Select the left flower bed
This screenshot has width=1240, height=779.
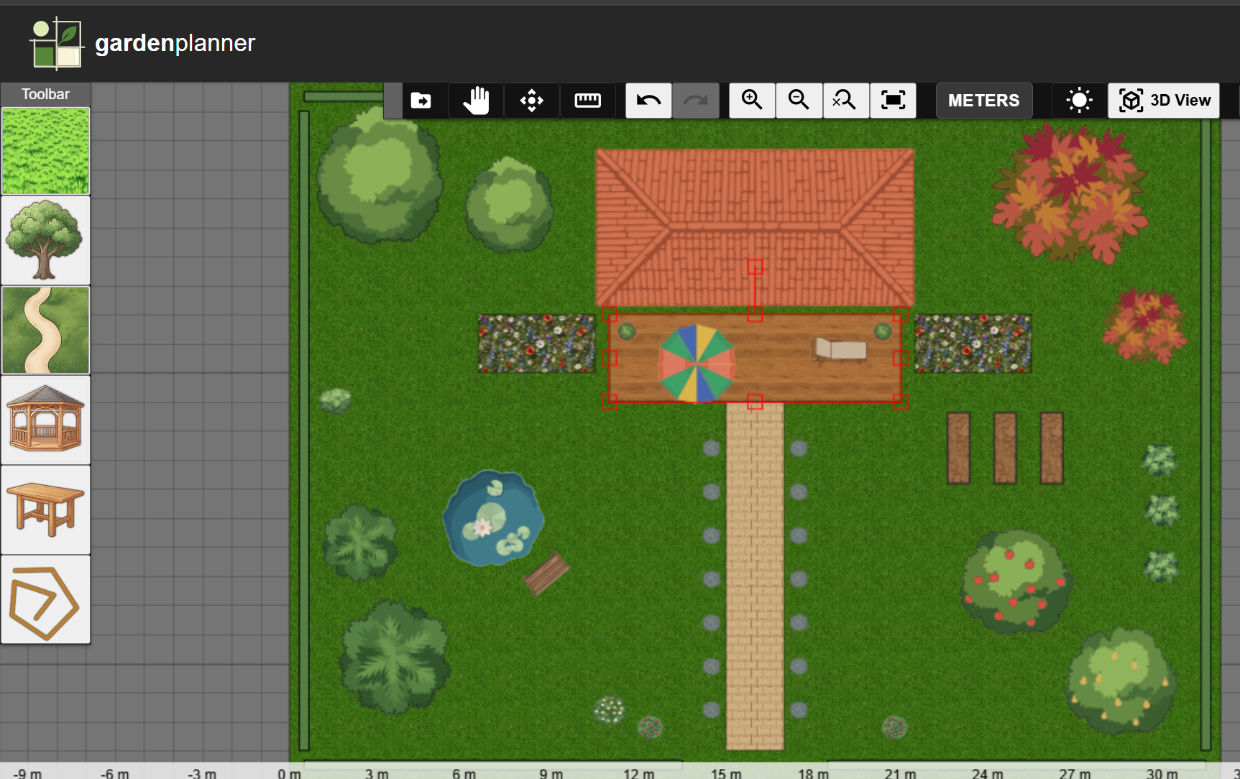click(x=537, y=344)
